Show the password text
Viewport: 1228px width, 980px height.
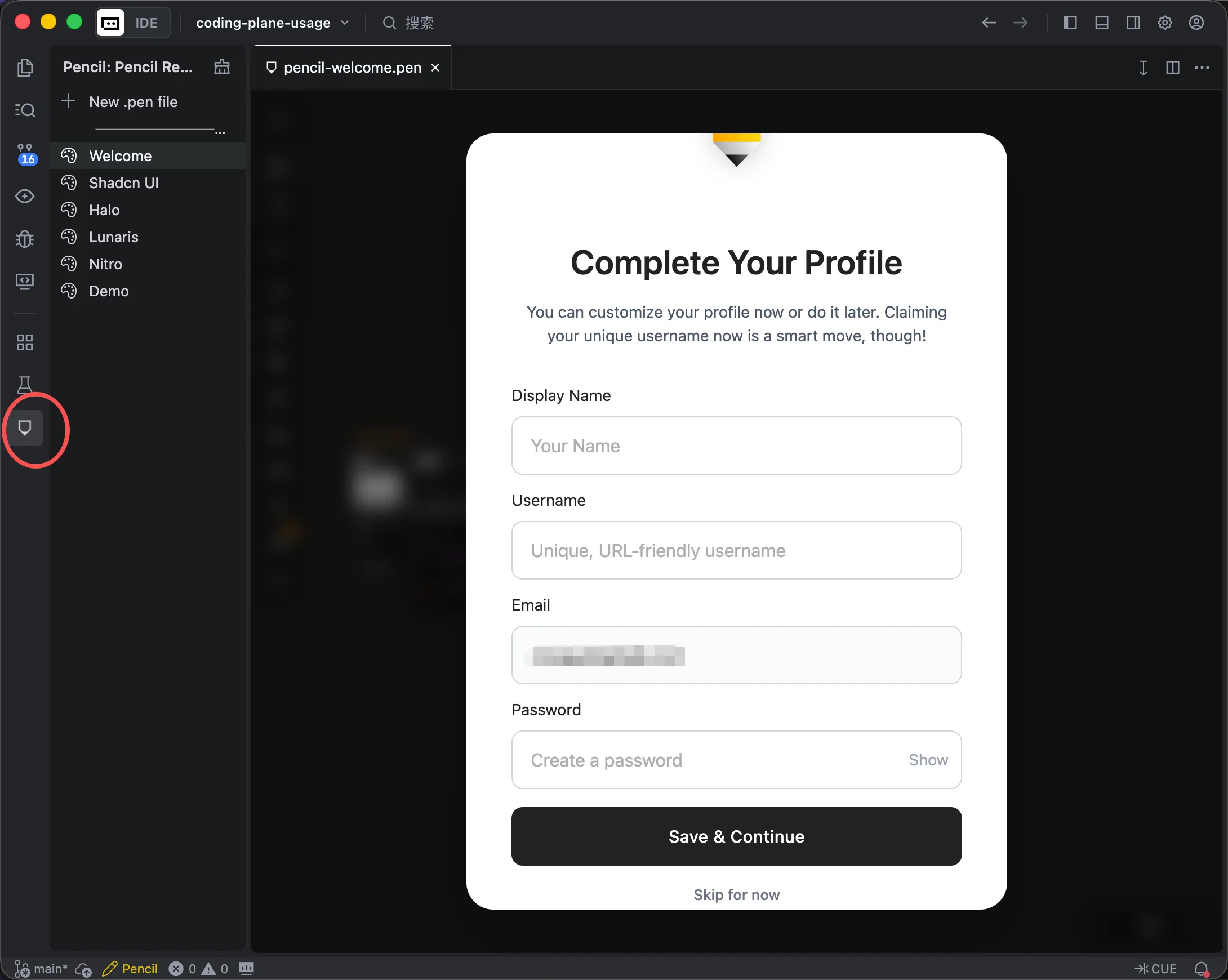928,760
